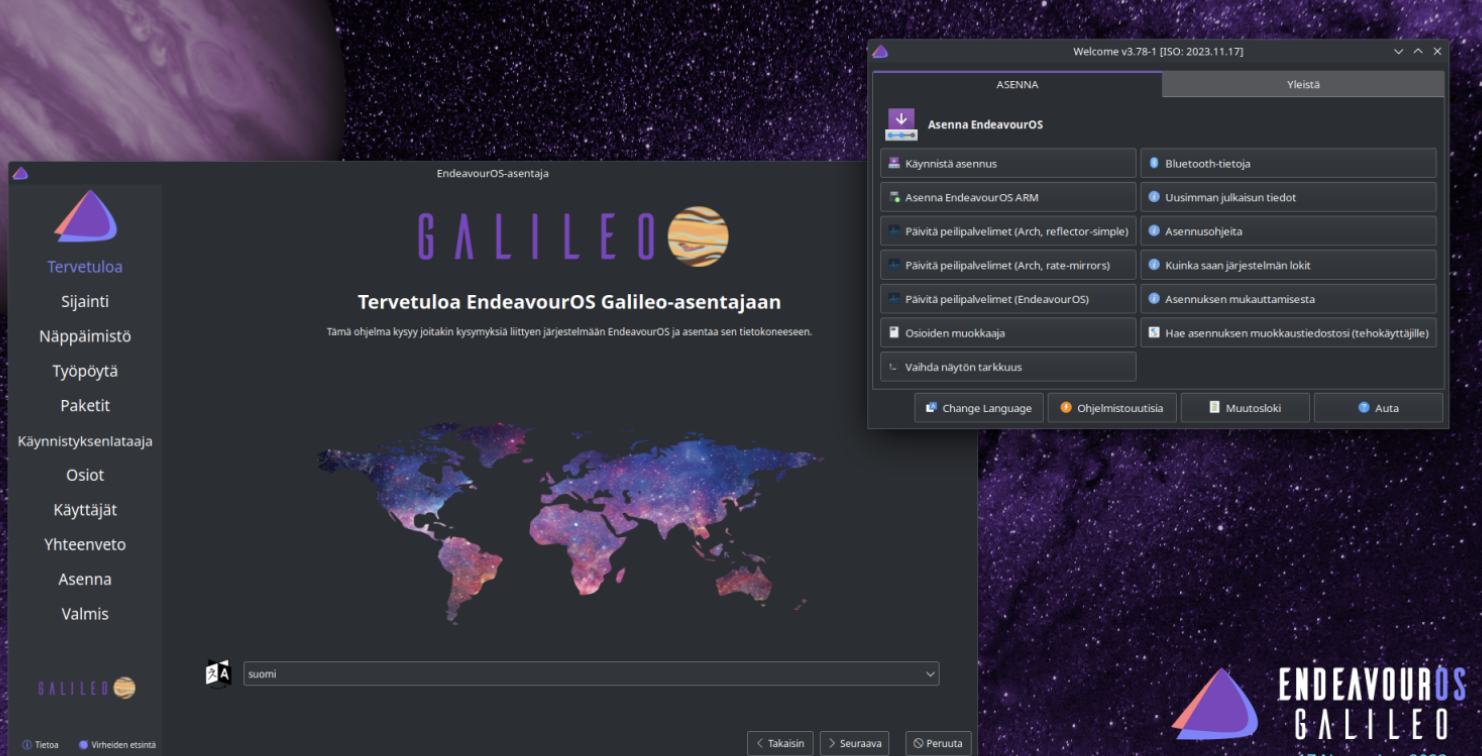Select Näppäimistö step in installer sidebar
1482x756 pixels.
click(85, 336)
